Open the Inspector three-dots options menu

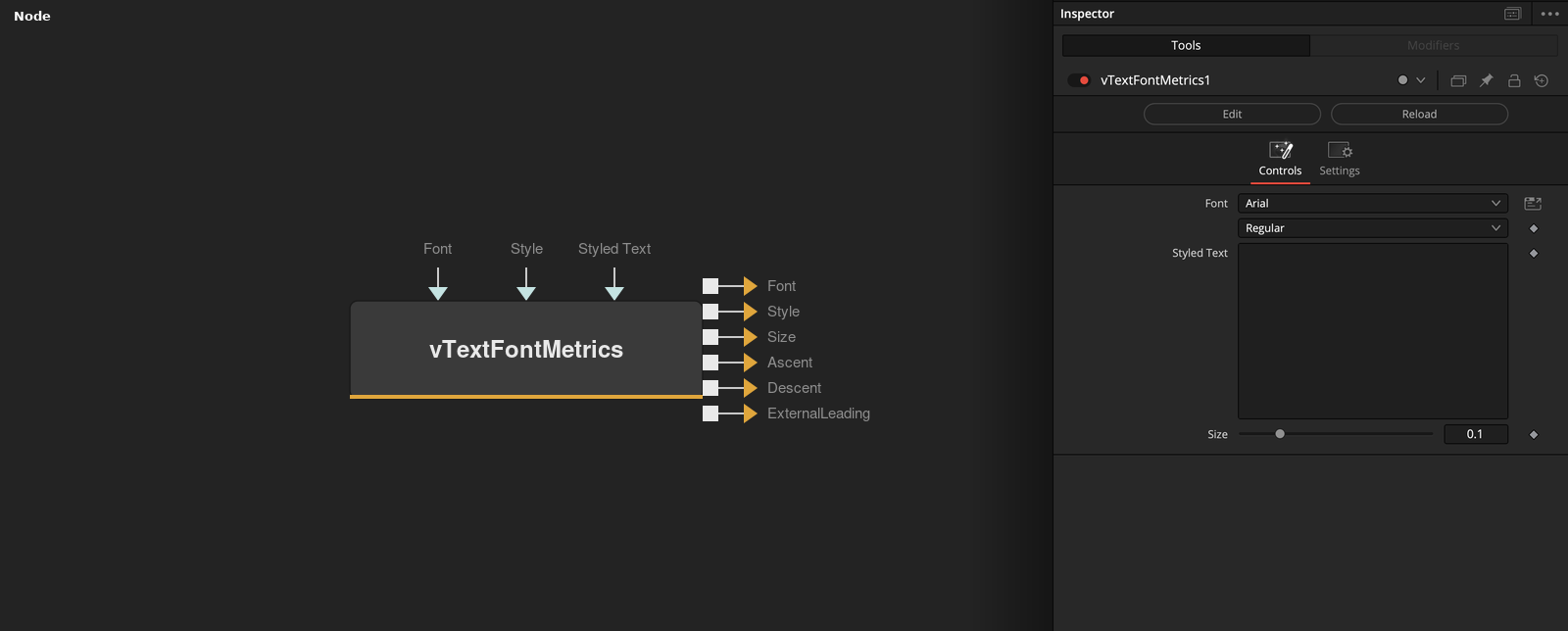[1549, 14]
